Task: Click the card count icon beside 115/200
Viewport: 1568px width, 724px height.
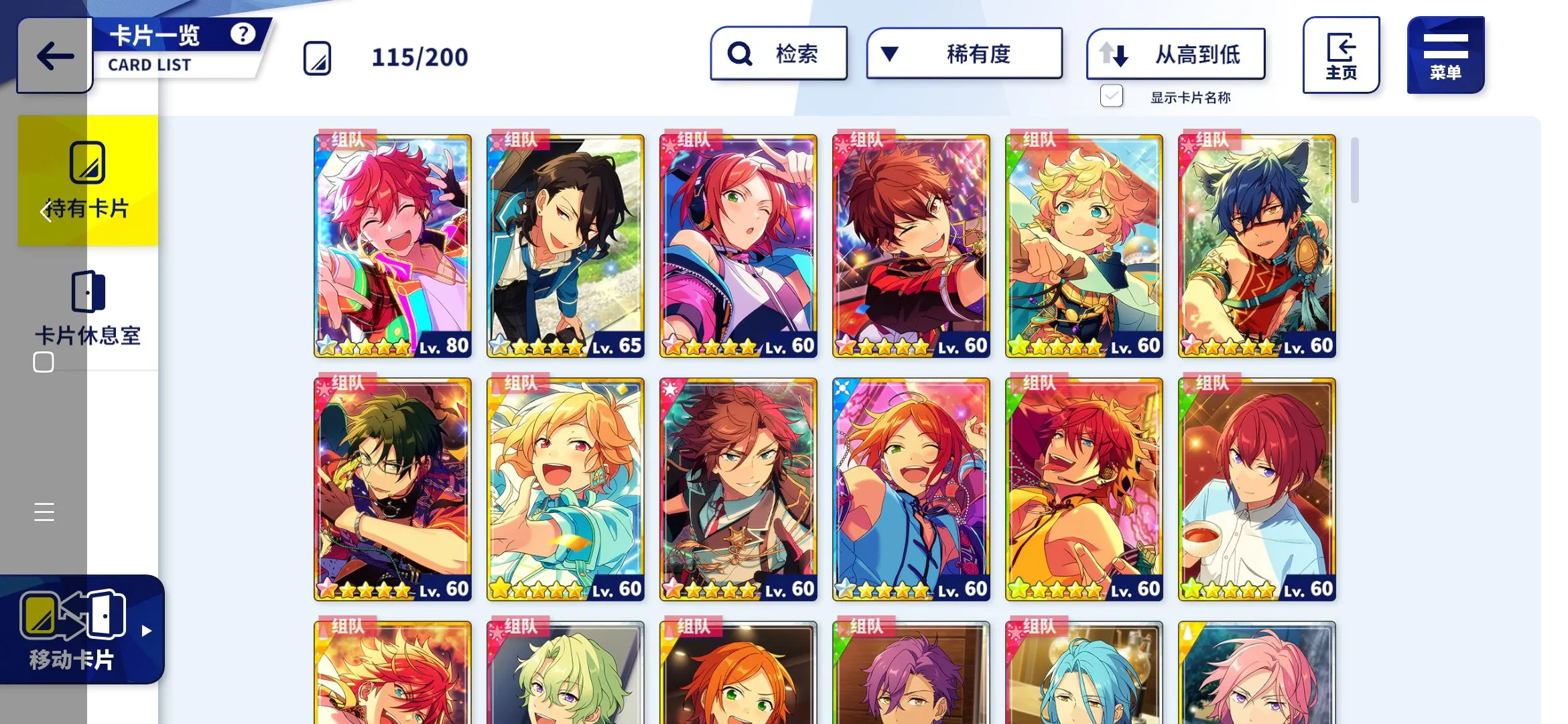Action: [x=317, y=58]
